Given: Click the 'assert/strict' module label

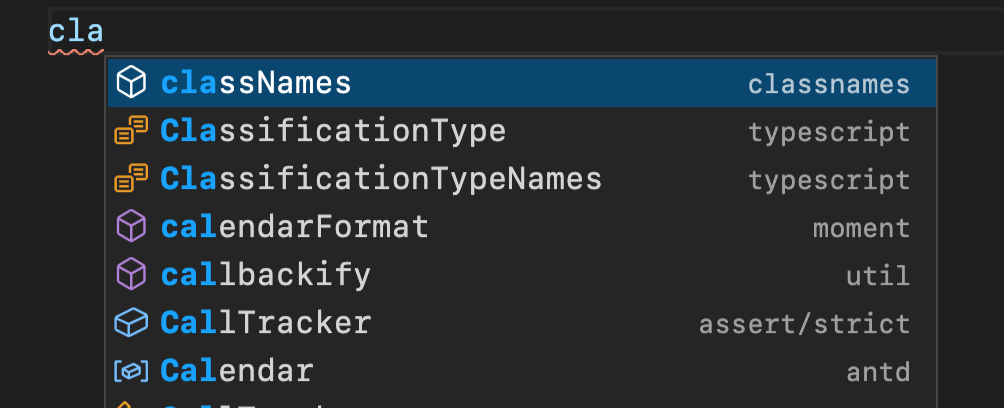Looking at the screenshot, I should (804, 324).
